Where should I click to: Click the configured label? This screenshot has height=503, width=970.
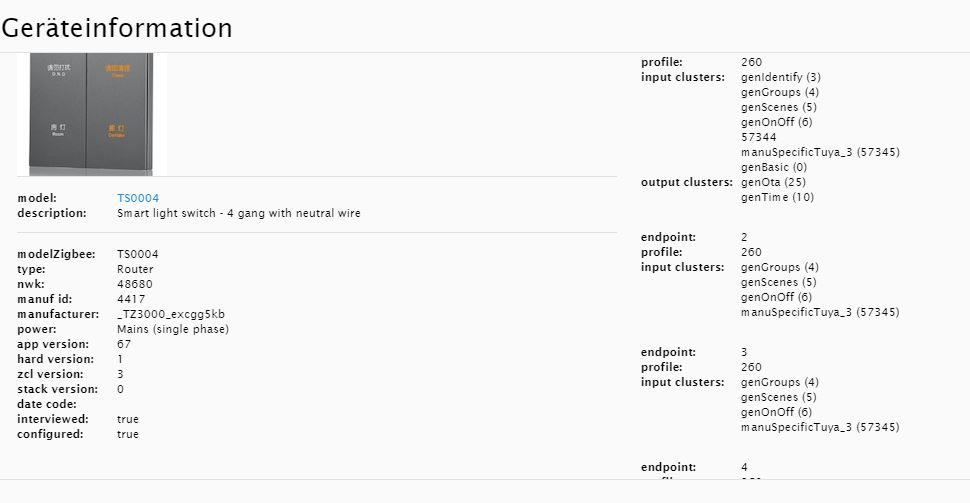[x=50, y=434]
